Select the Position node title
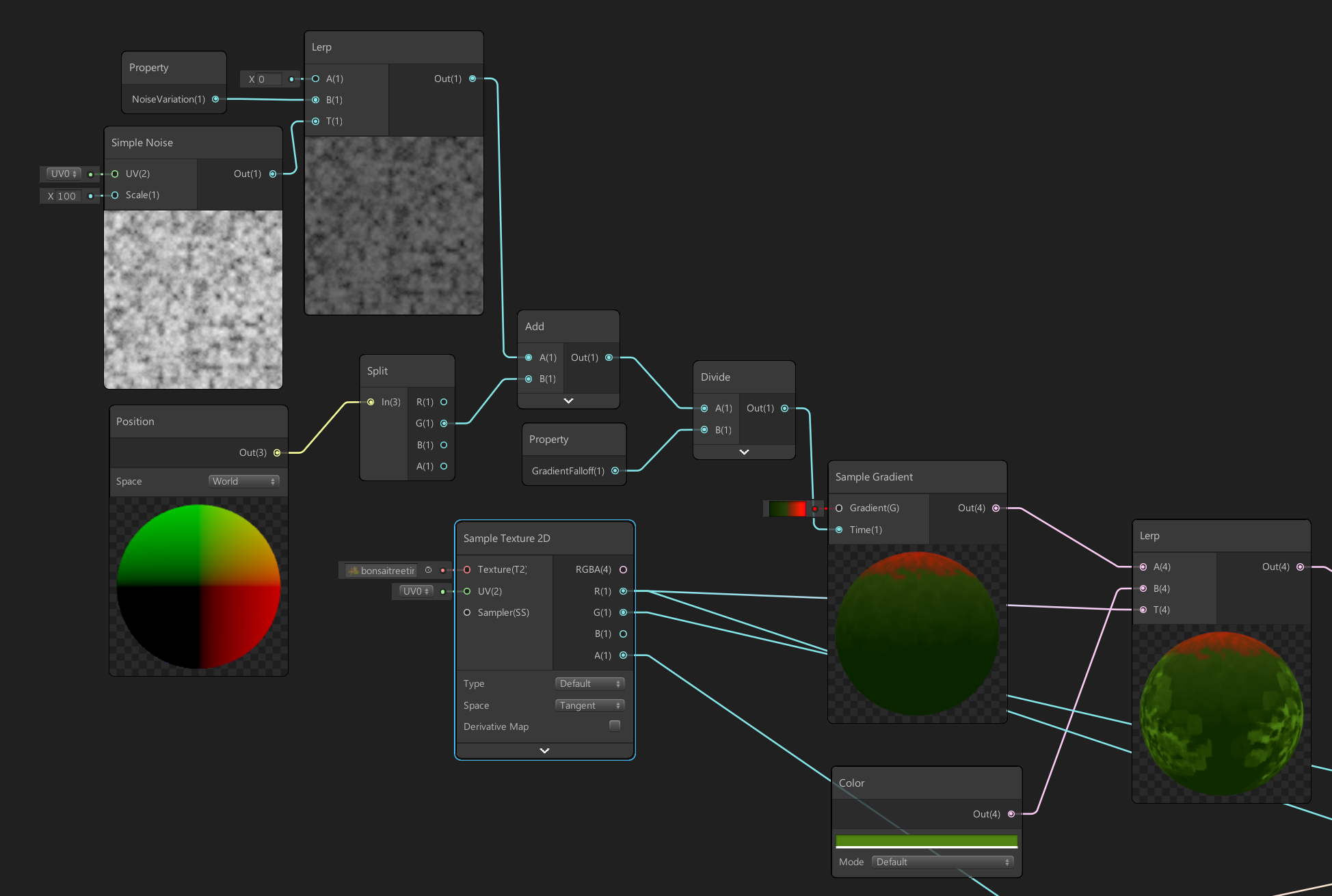 click(135, 422)
